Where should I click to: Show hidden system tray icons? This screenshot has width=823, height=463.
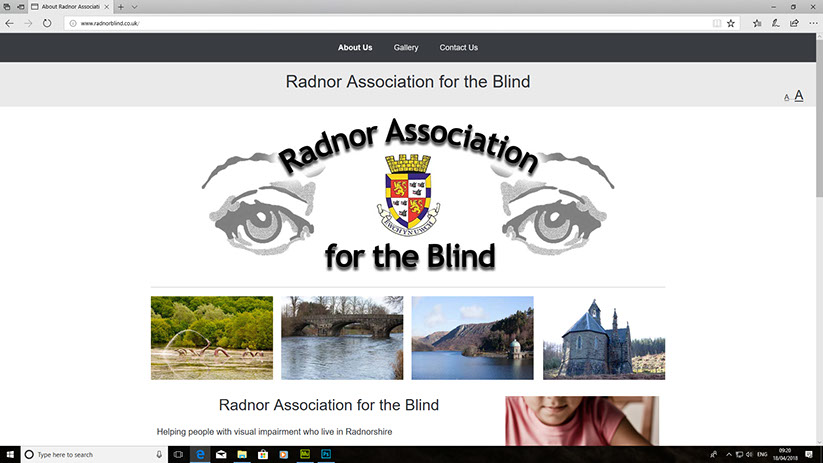pos(729,455)
